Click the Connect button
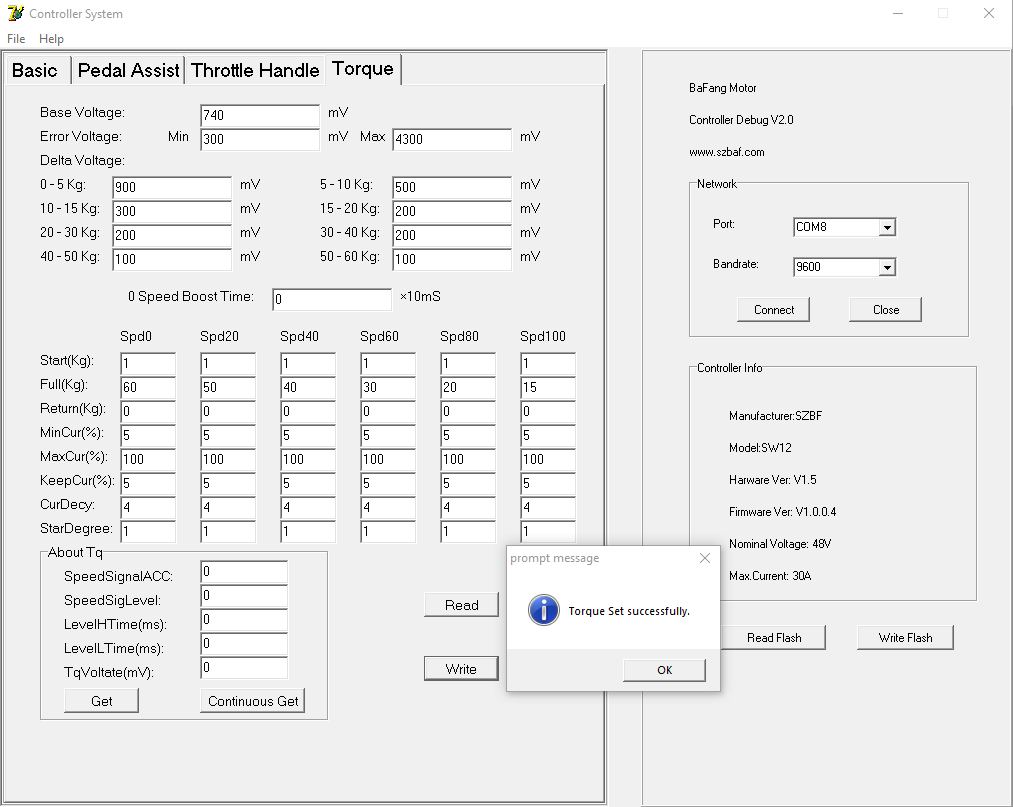Screen dimensions: 1013x807 [773, 309]
